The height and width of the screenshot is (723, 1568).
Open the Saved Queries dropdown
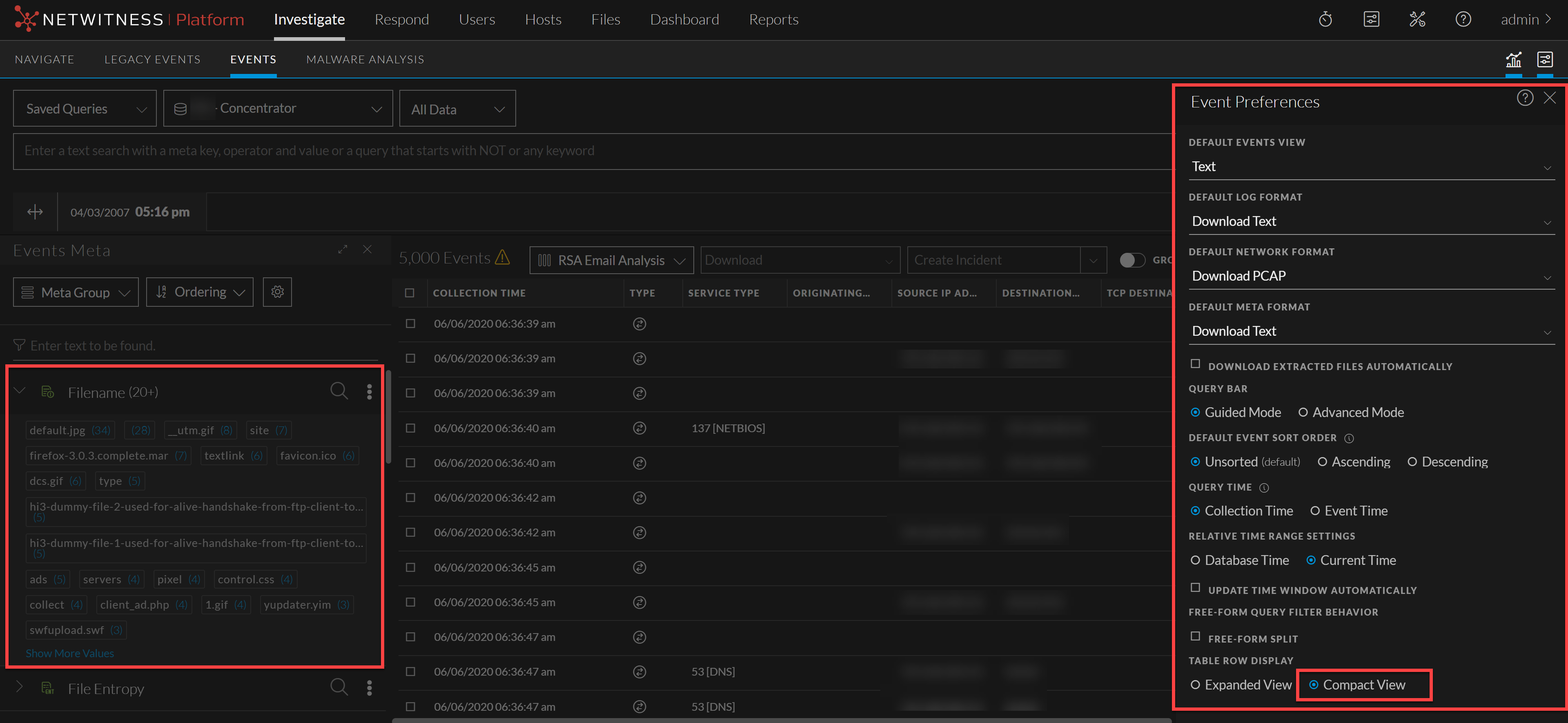[x=85, y=109]
